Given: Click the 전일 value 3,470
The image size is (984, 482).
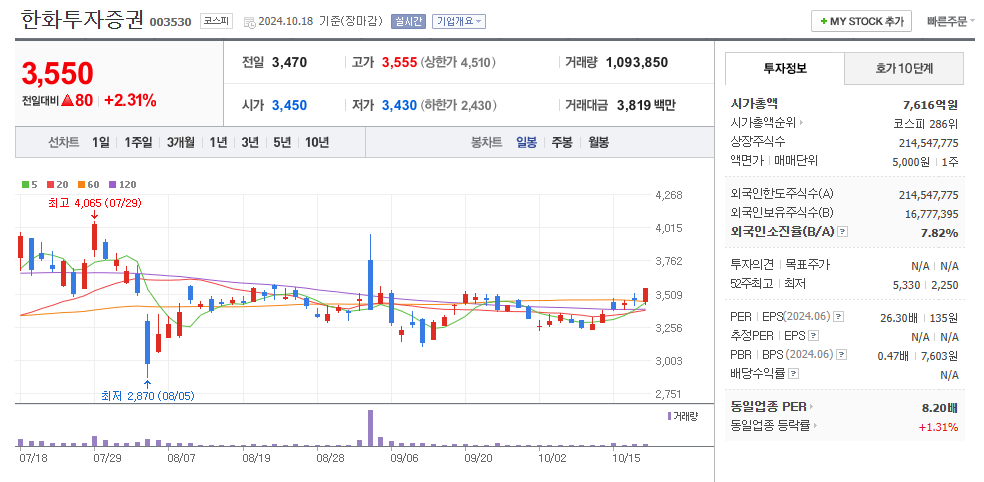Looking at the screenshot, I should (289, 62).
